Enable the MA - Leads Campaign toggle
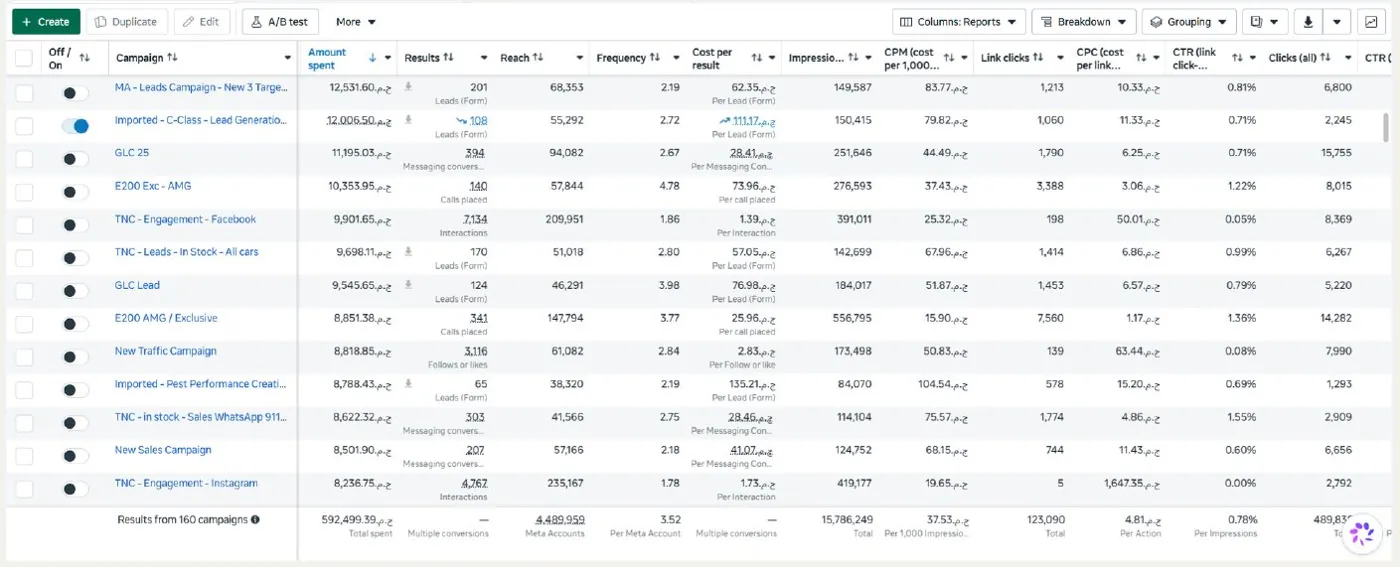The height and width of the screenshot is (567, 1400). 75,93
